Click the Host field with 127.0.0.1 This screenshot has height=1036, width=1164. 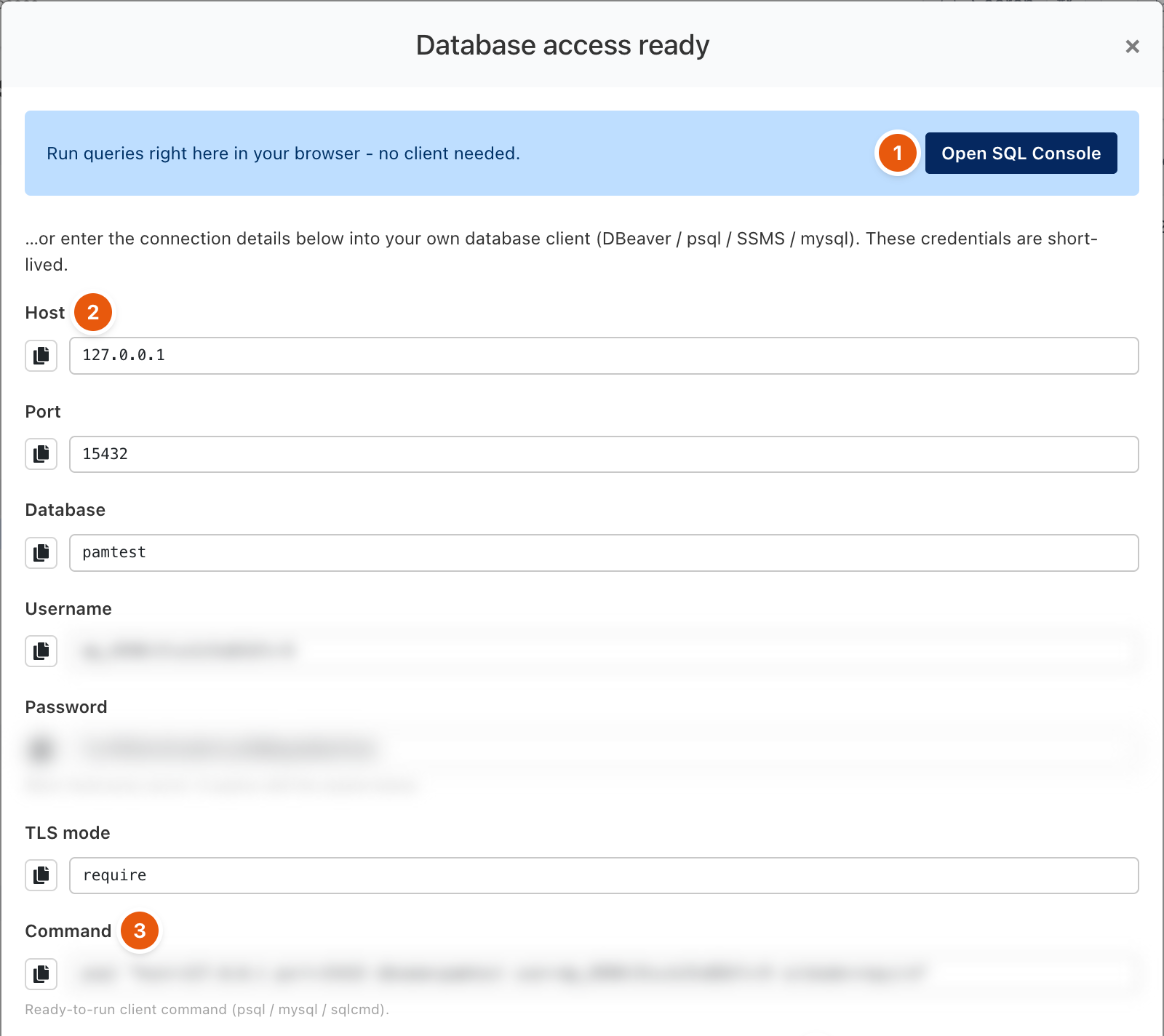tap(604, 355)
